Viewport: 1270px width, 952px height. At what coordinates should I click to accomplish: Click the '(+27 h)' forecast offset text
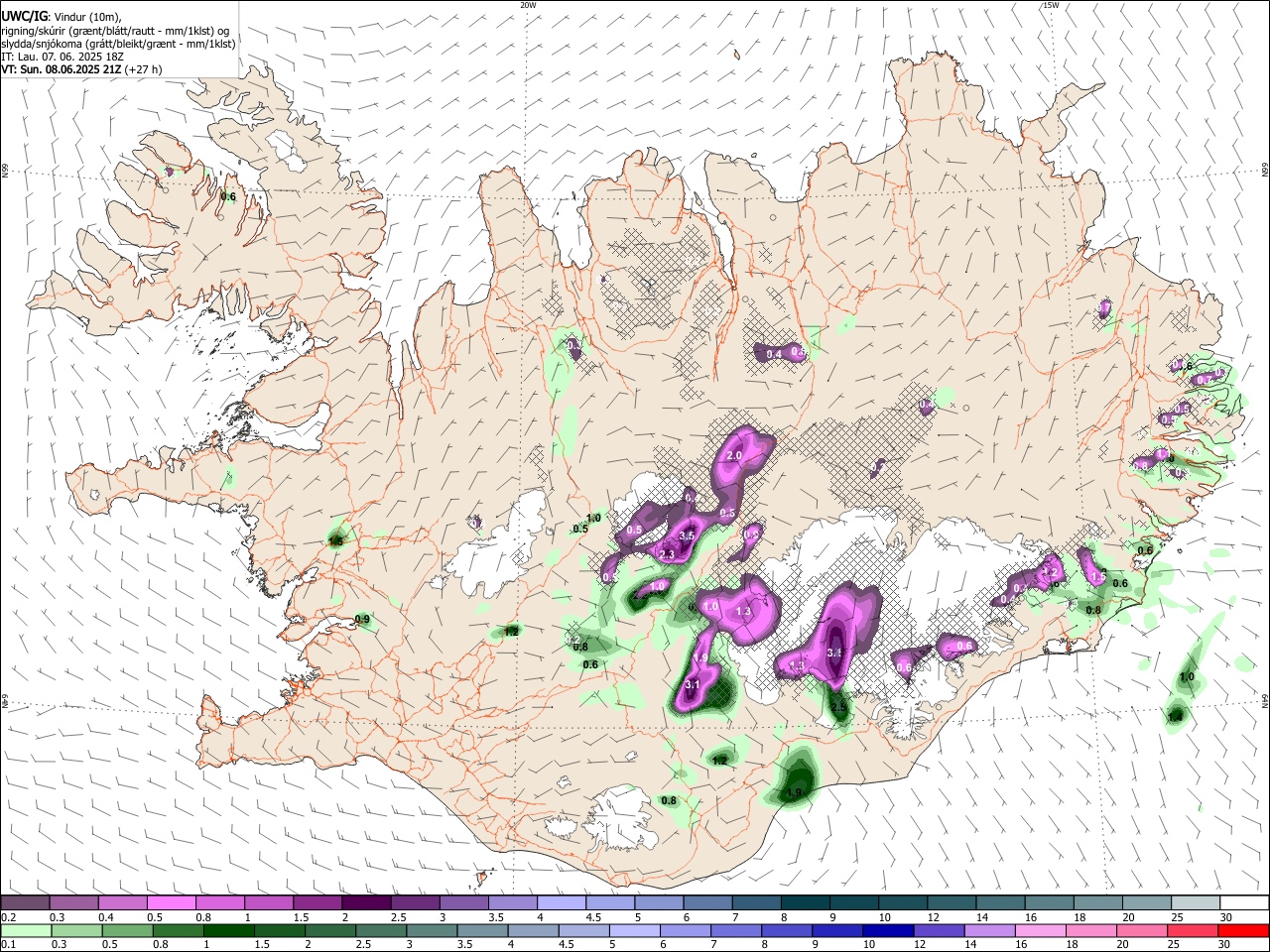tap(143, 69)
